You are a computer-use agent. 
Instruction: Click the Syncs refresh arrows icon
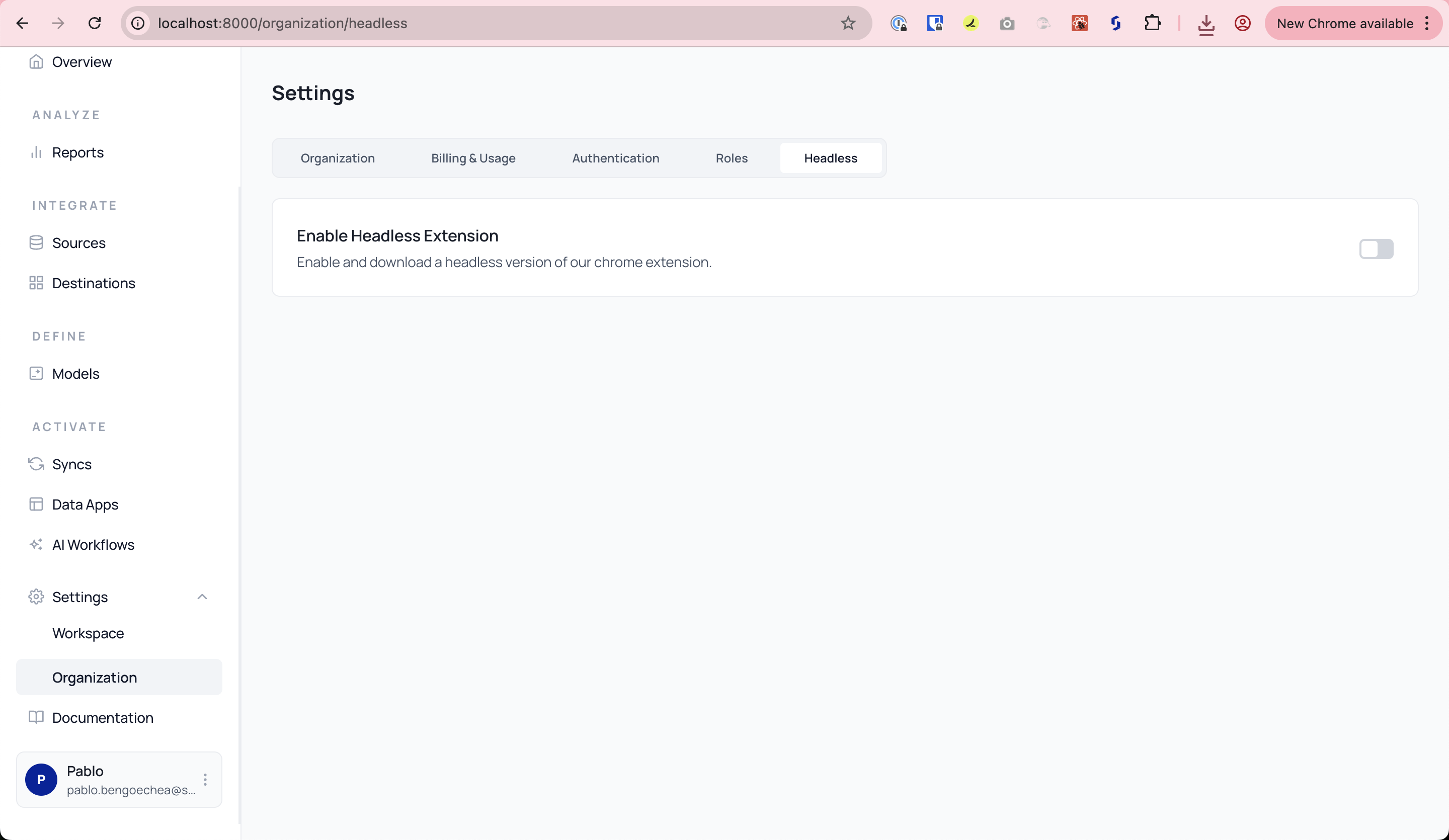[x=36, y=464]
